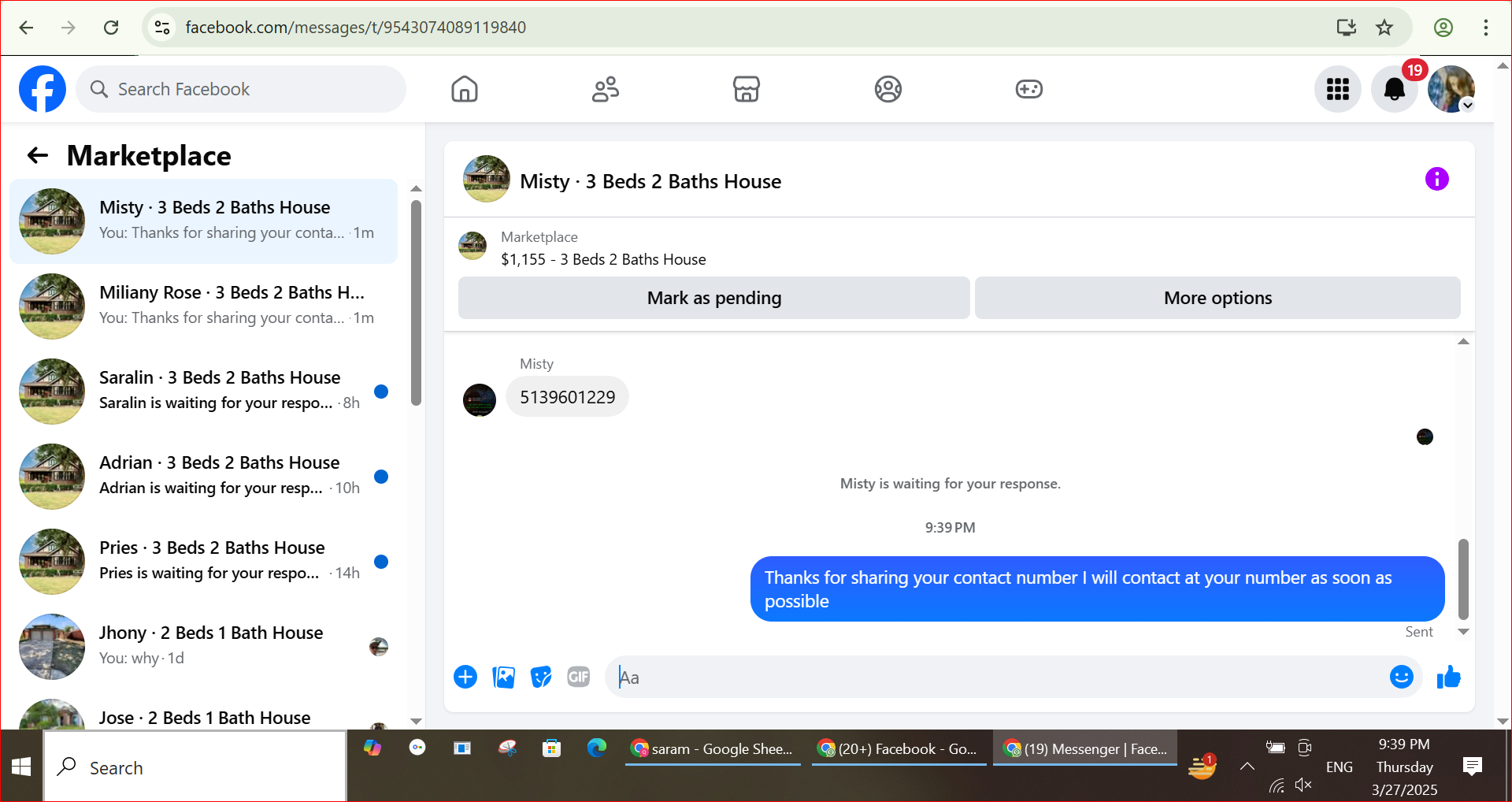The height and width of the screenshot is (802, 1512).
Task: Click Misty's avatar beside the phone number
Action: click(480, 400)
